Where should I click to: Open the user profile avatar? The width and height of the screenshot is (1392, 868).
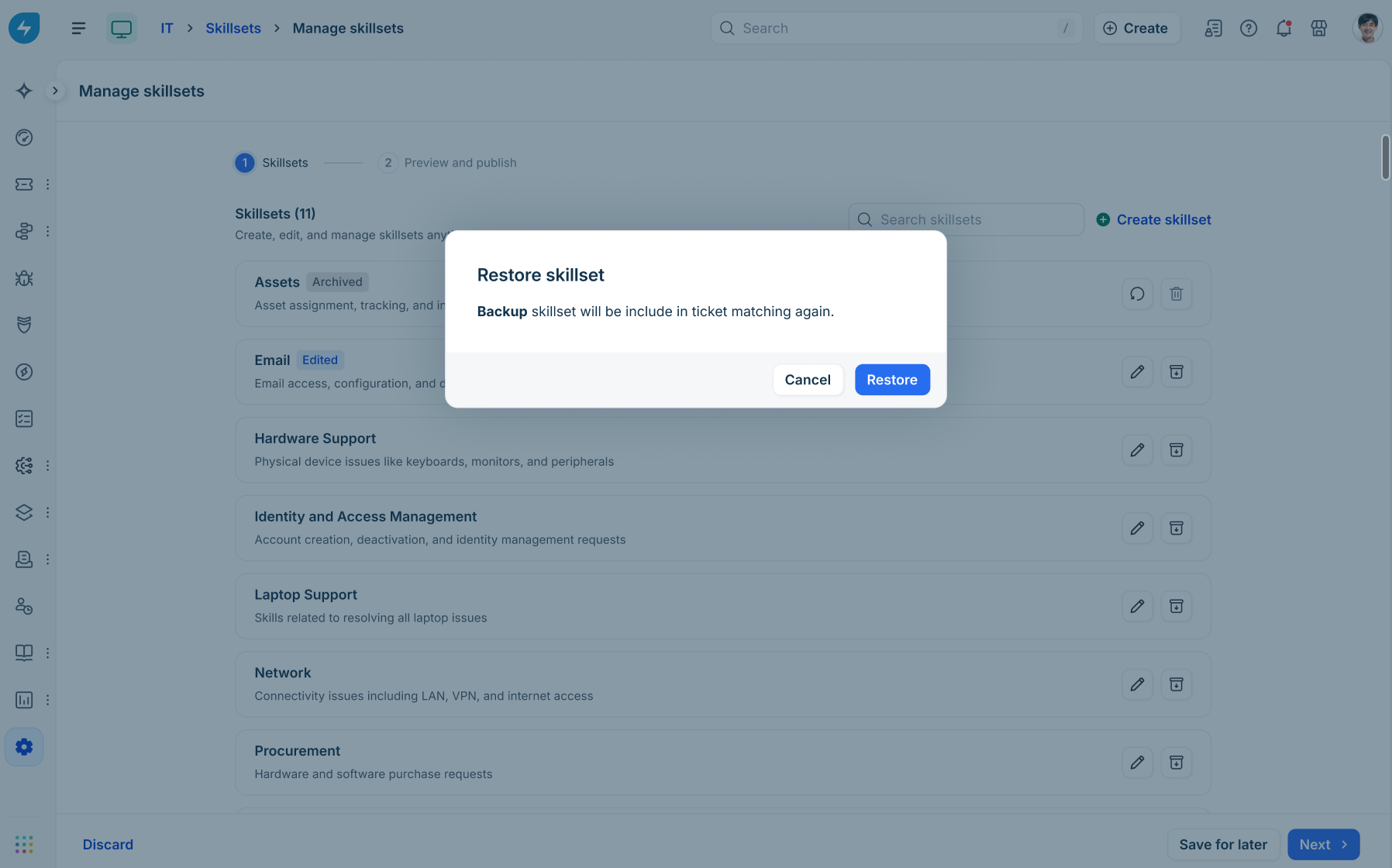pyautogui.click(x=1367, y=28)
